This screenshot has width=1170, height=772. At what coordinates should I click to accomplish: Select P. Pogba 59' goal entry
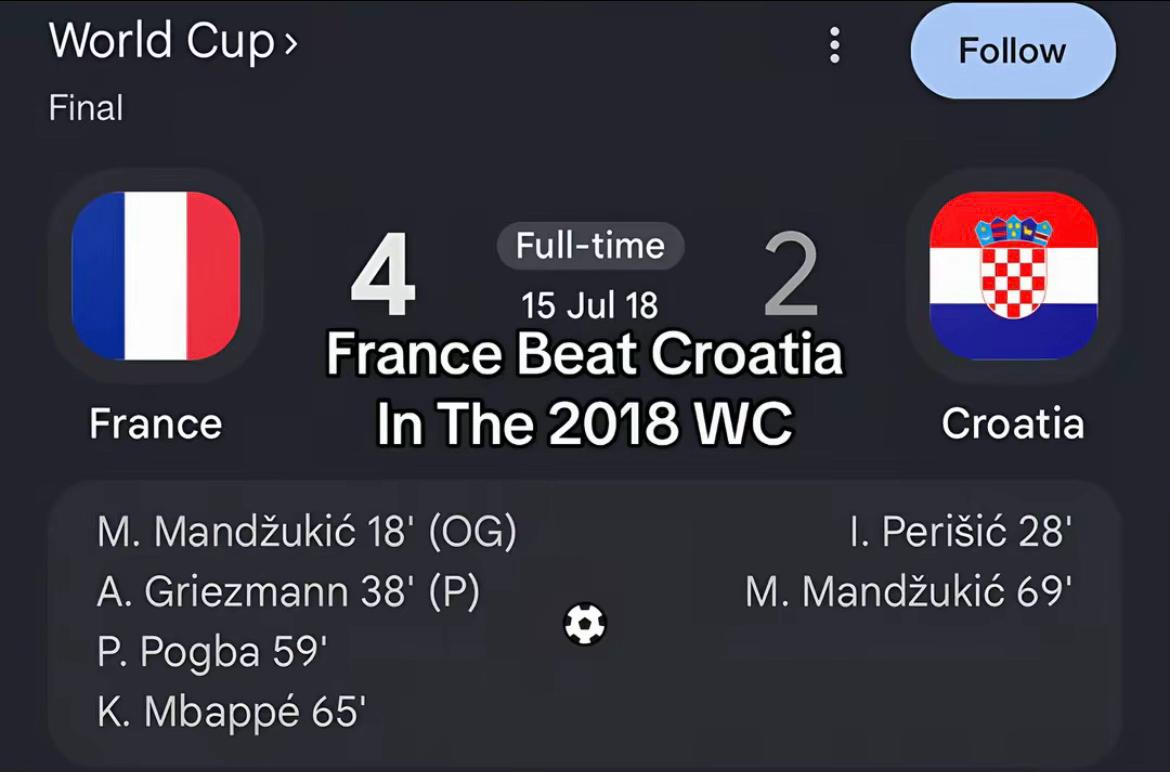(x=212, y=652)
